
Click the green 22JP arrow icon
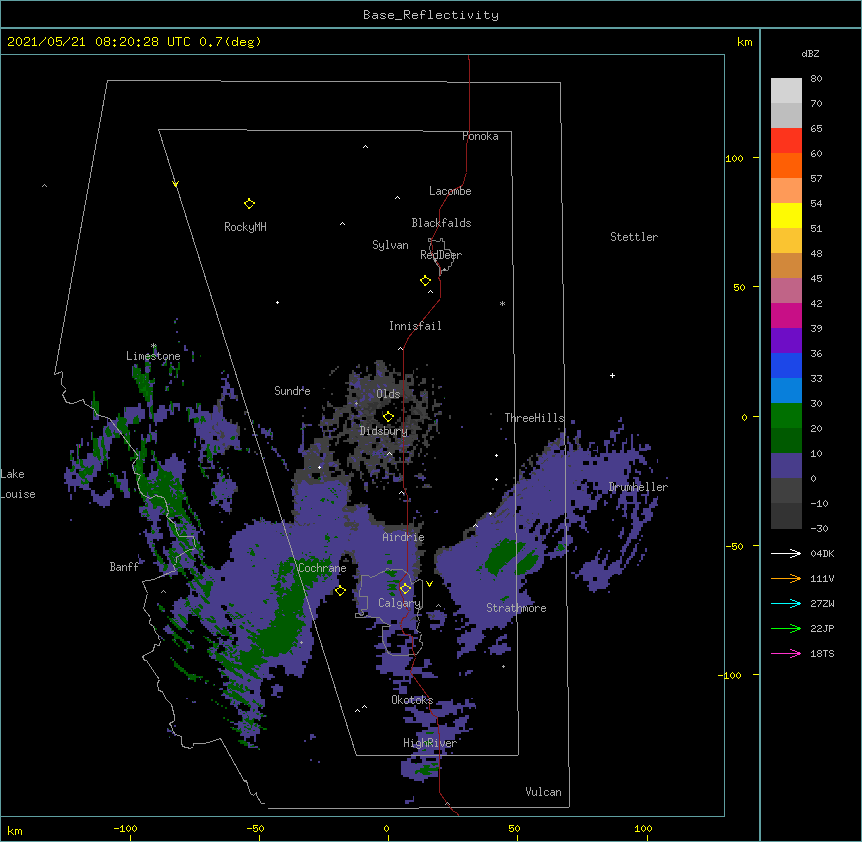(786, 628)
